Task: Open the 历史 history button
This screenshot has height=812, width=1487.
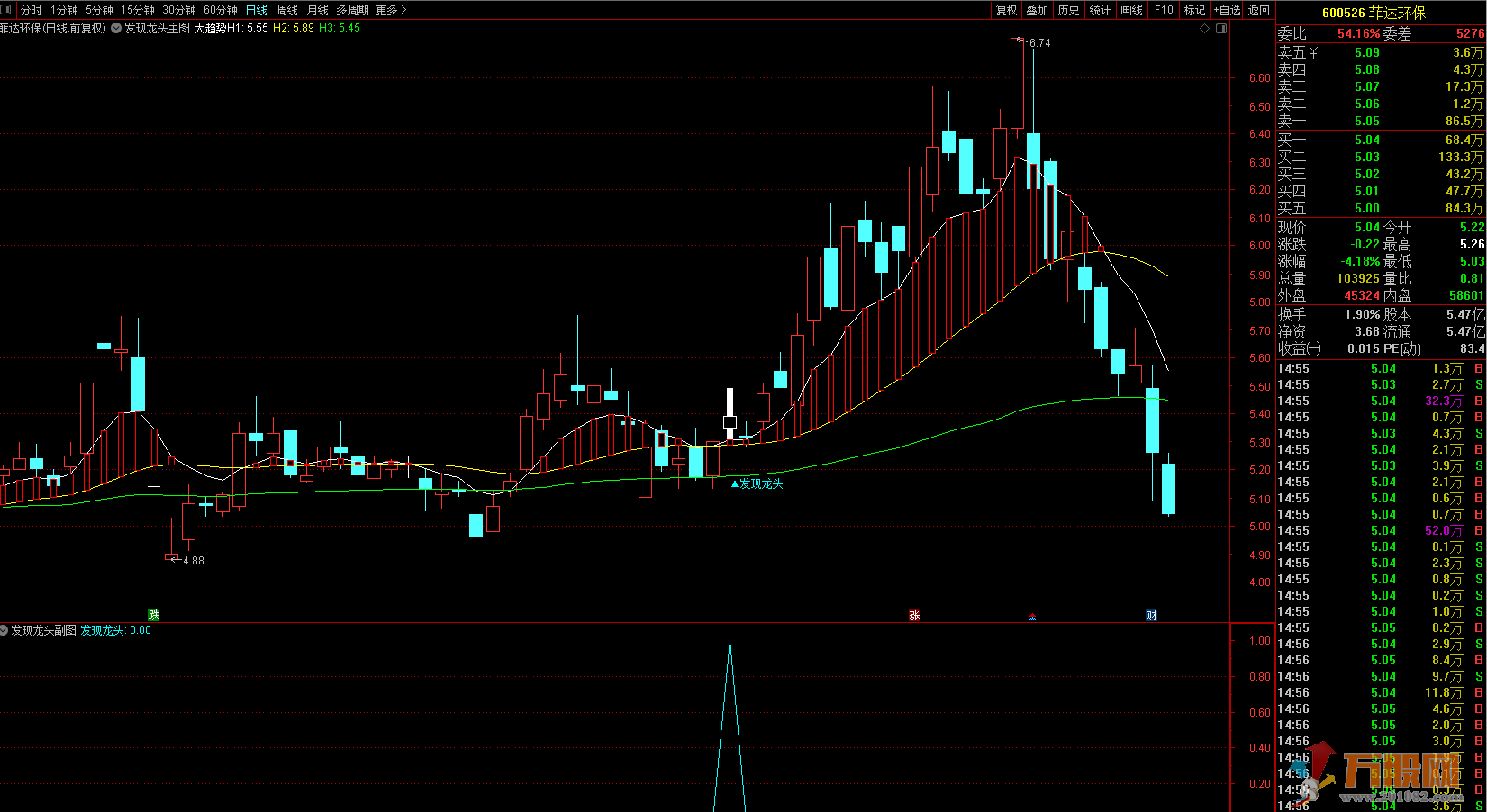Action: click(x=1069, y=10)
